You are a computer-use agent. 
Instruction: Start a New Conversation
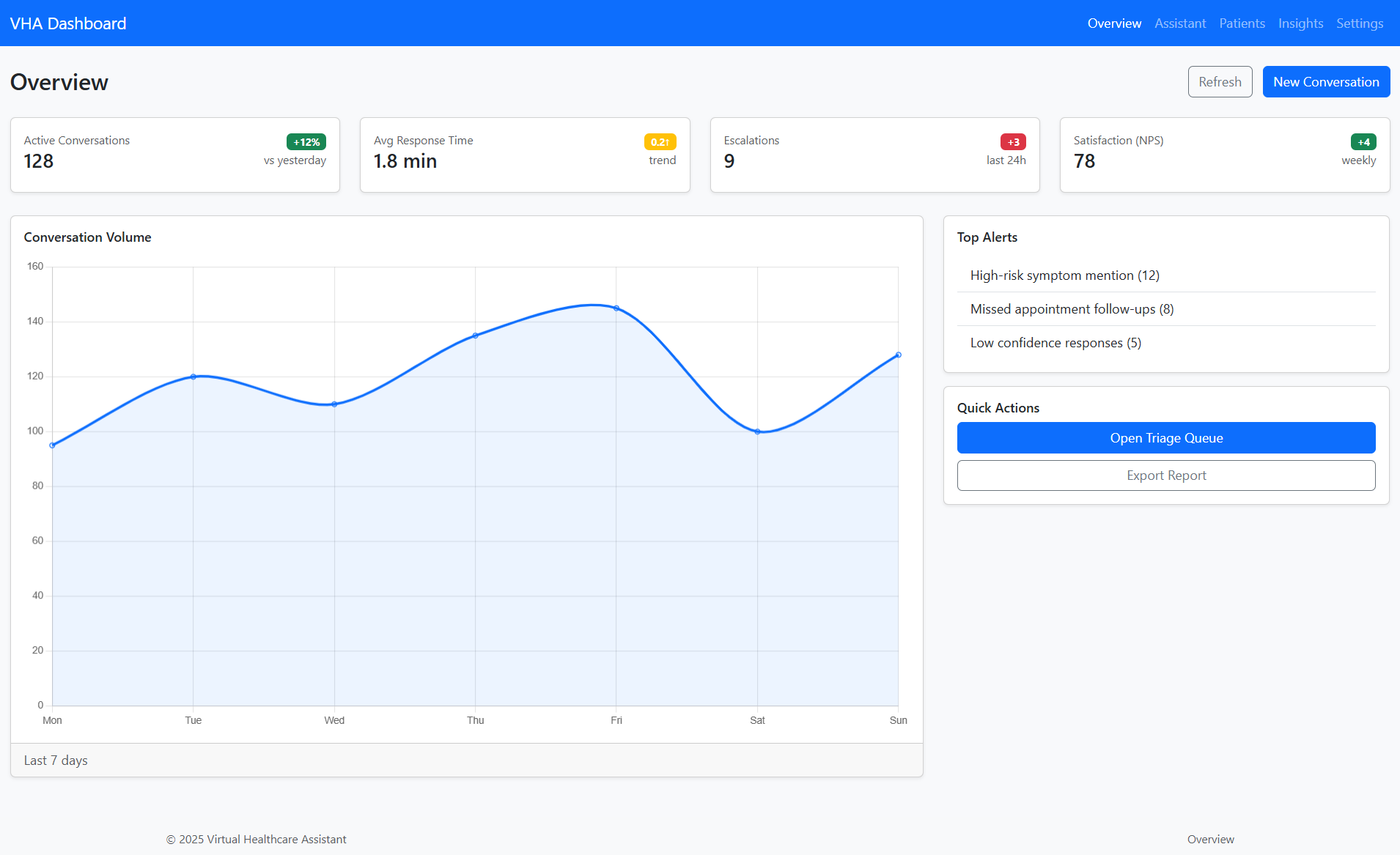pyautogui.click(x=1325, y=82)
